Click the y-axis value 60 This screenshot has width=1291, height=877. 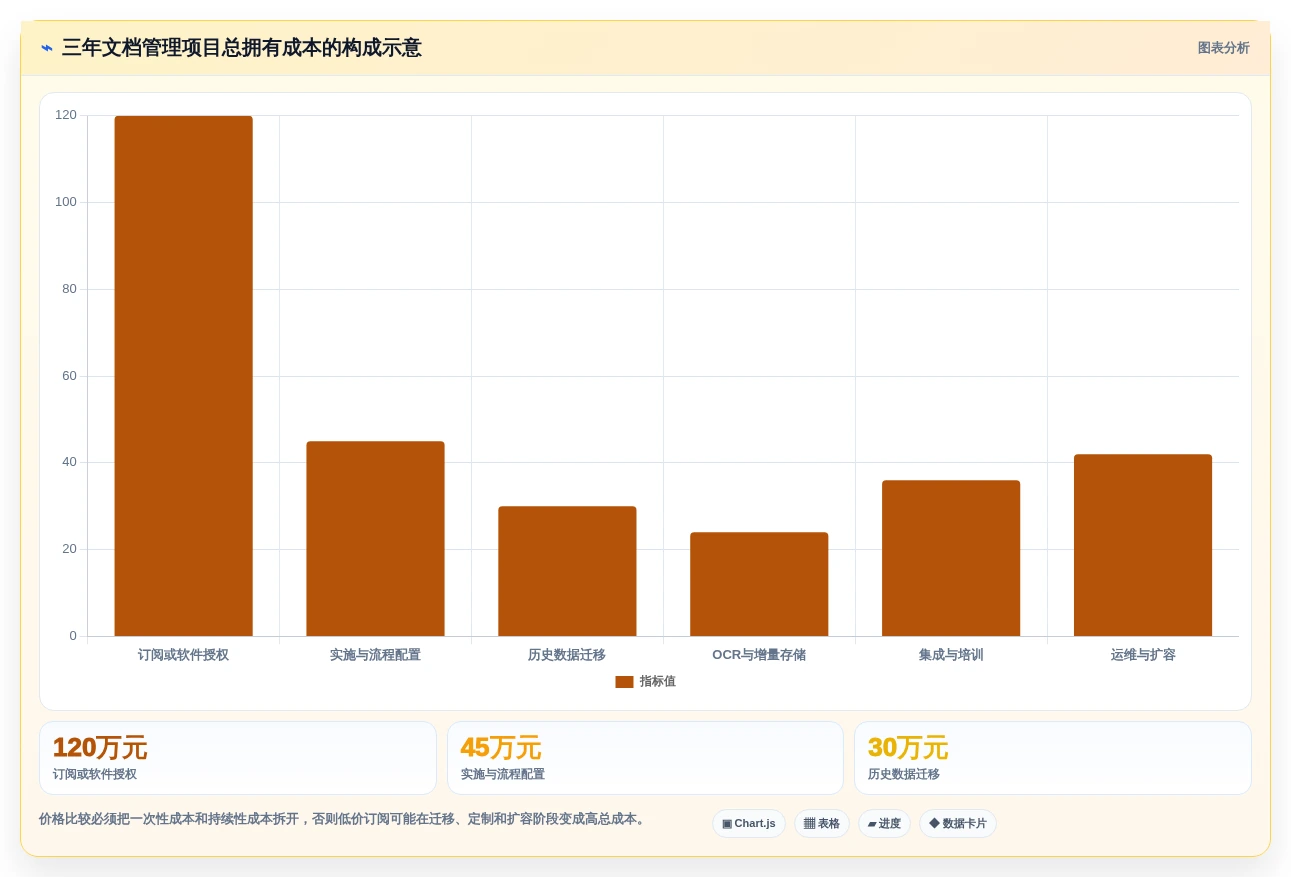coord(69,376)
